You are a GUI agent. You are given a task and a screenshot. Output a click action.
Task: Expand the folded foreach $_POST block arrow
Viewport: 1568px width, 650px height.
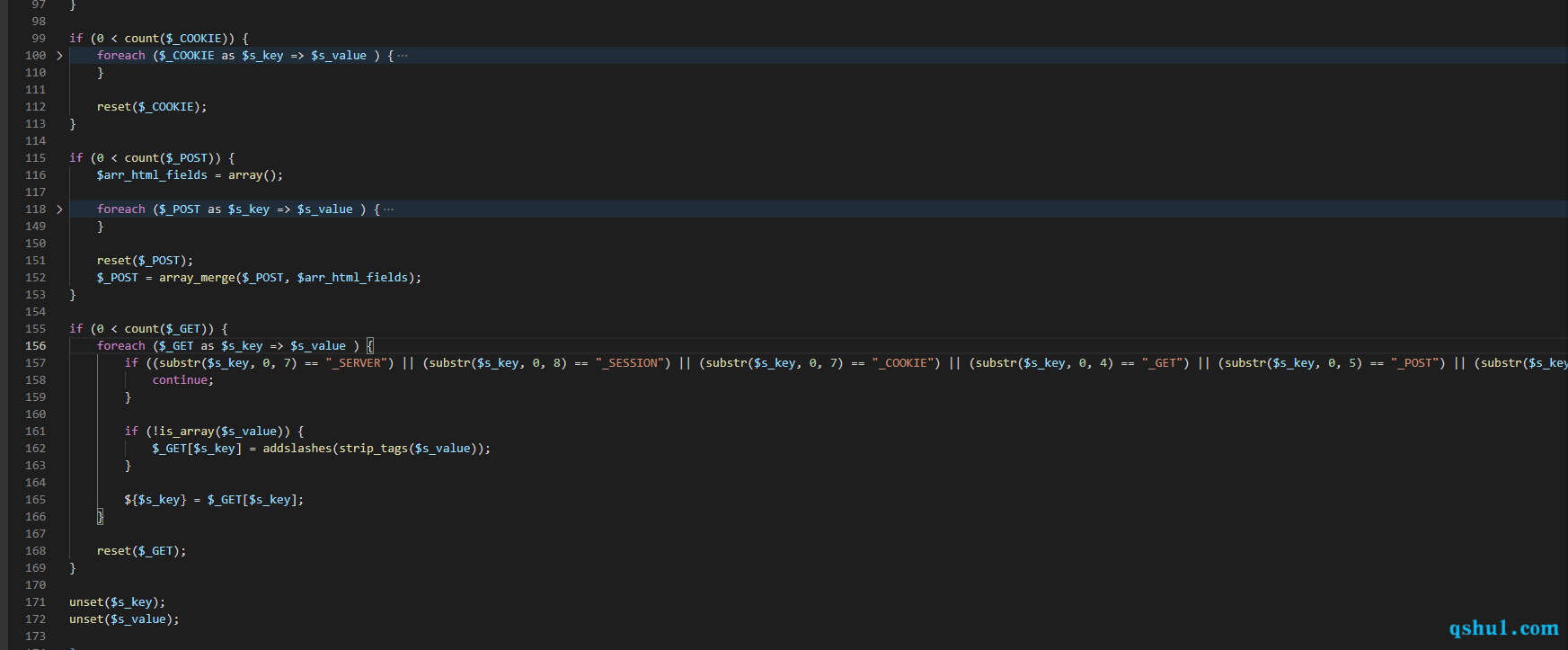(59, 209)
